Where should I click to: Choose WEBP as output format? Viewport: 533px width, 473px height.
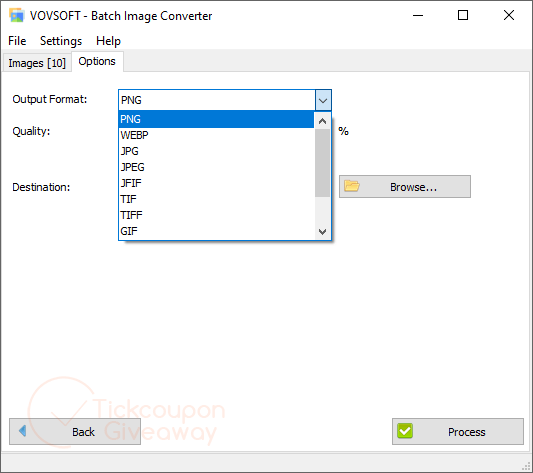coord(216,135)
